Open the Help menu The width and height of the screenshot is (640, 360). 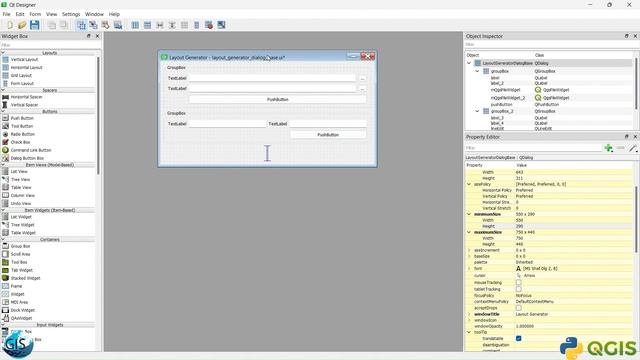point(114,14)
